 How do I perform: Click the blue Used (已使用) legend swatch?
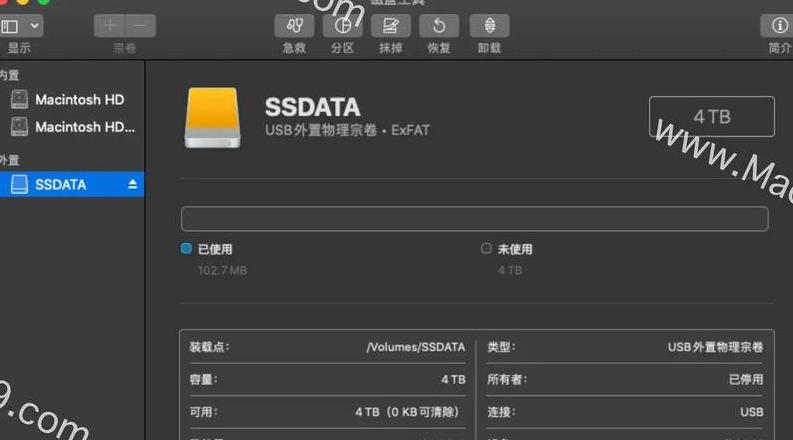[x=186, y=248]
